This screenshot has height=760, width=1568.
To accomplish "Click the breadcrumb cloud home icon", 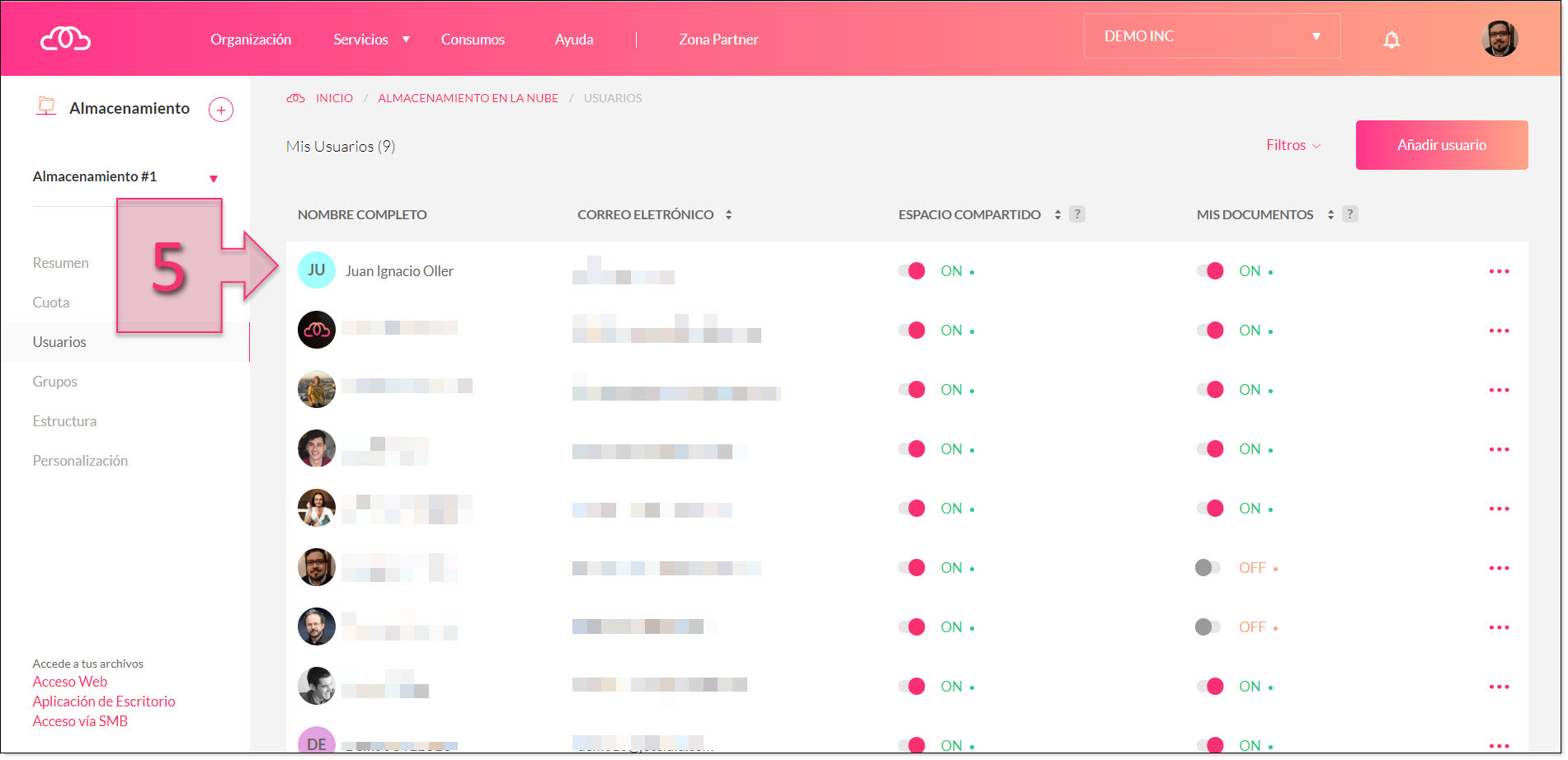I will tap(295, 98).
